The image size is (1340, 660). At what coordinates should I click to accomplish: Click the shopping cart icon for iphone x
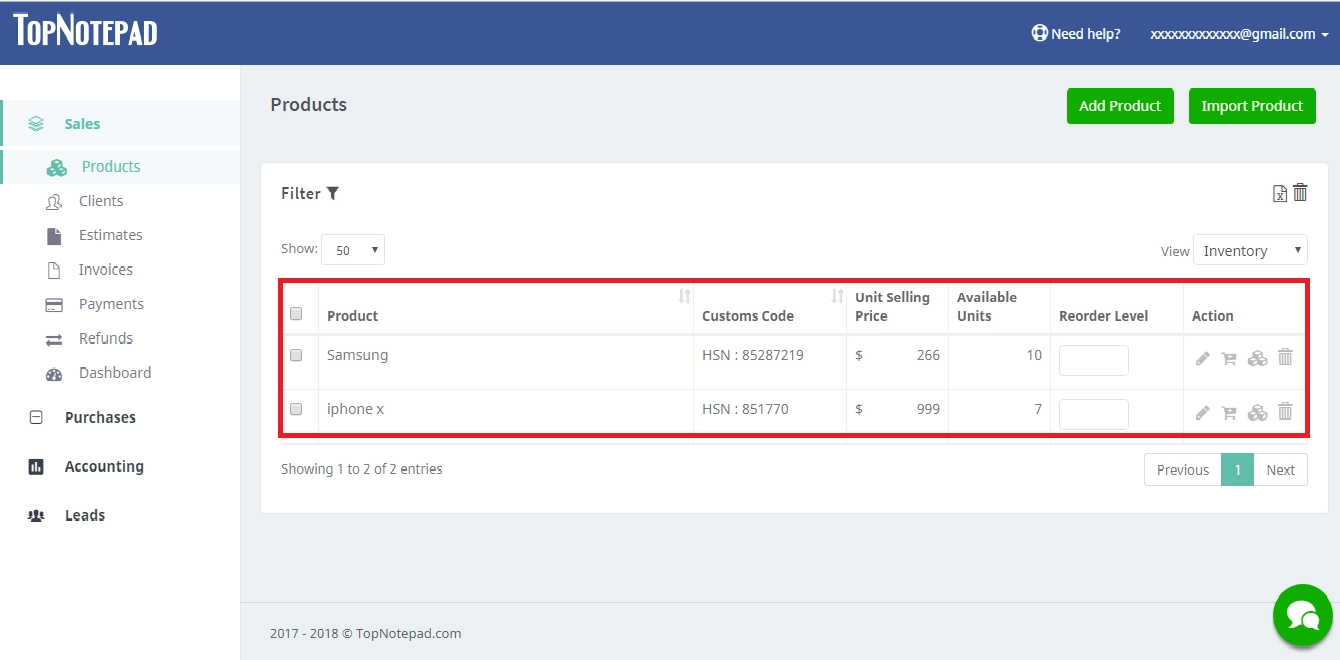(x=1229, y=412)
